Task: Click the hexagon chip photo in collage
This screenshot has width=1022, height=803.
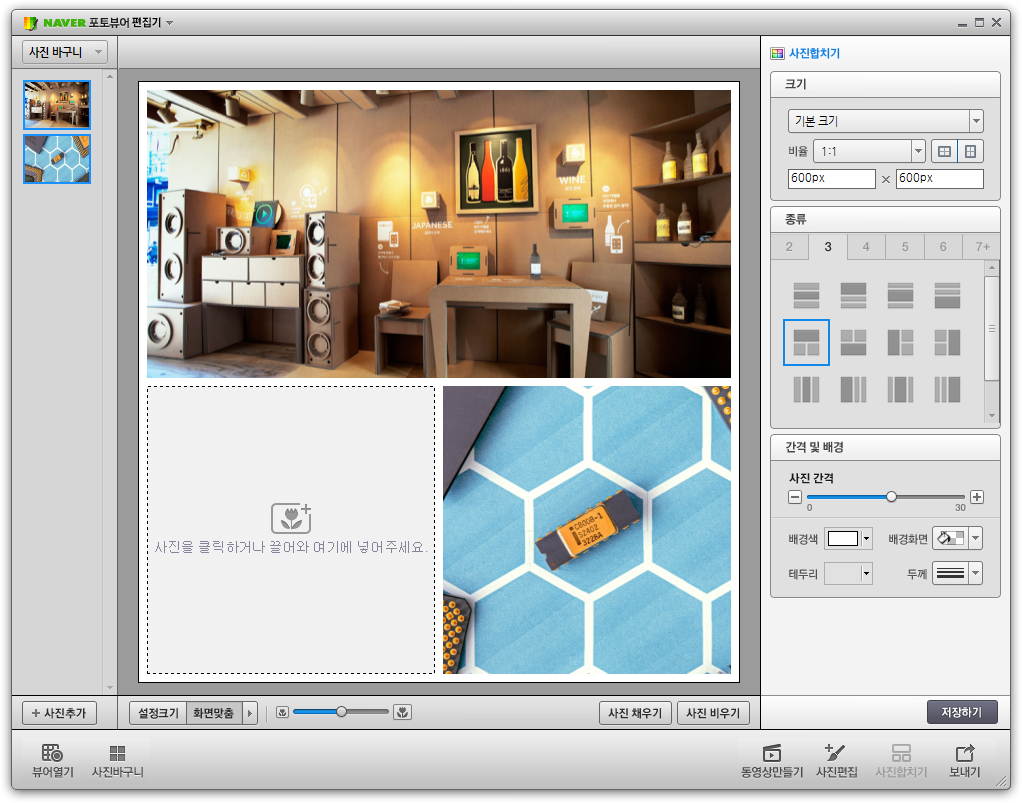Action: [587, 530]
